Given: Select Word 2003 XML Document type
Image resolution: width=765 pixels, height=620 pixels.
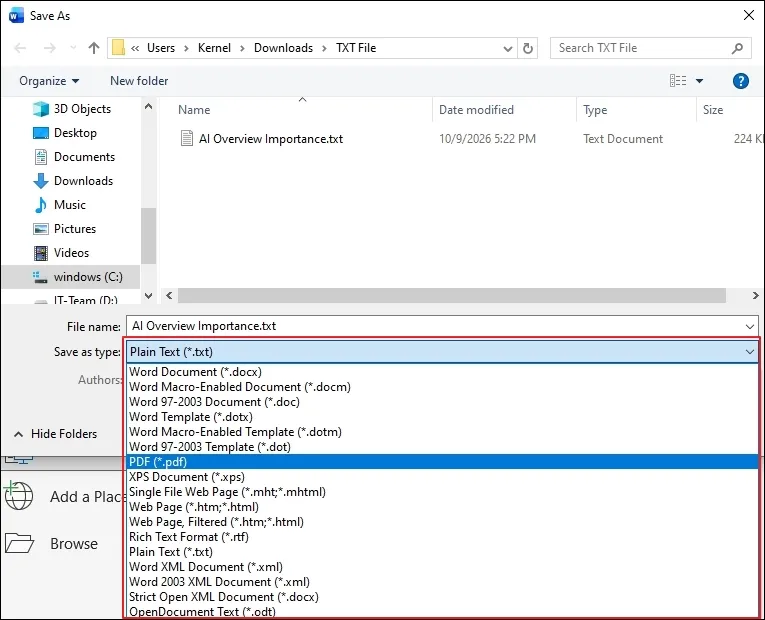Looking at the screenshot, I should tap(443, 582).
